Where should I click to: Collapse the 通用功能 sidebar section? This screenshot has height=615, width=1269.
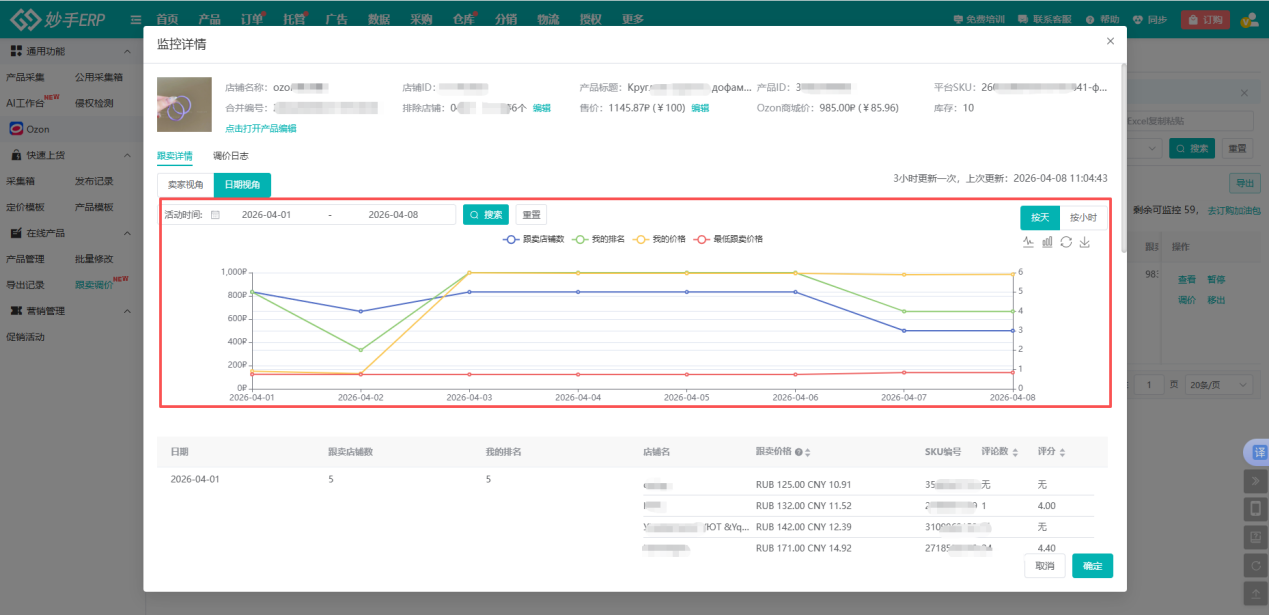coord(126,51)
